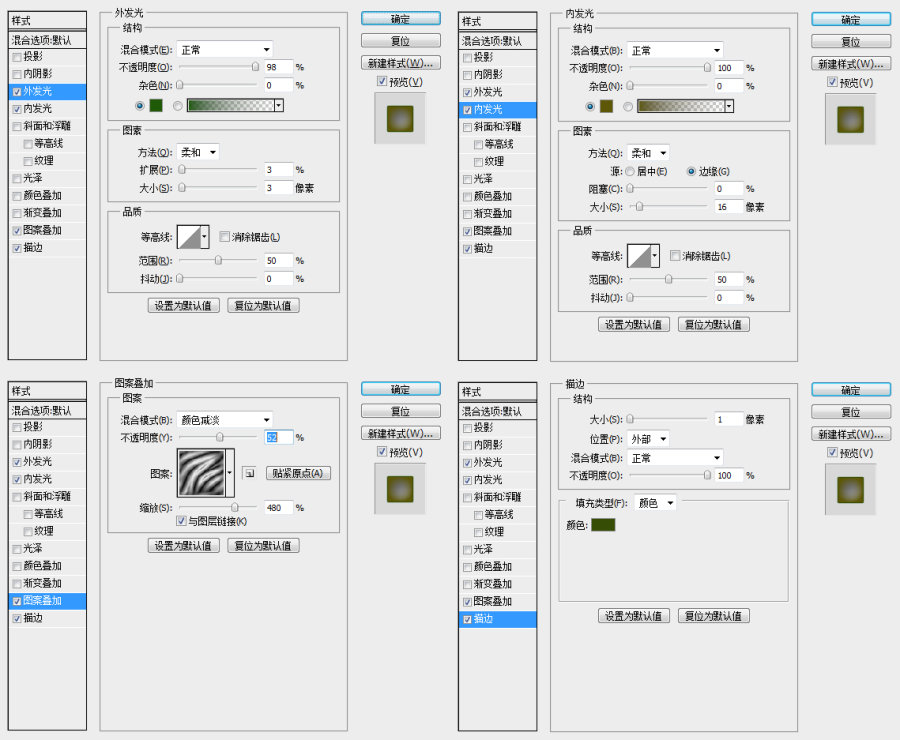Toggle 与图层链接 checkbox in 图案叠加 dialog

coord(181,521)
